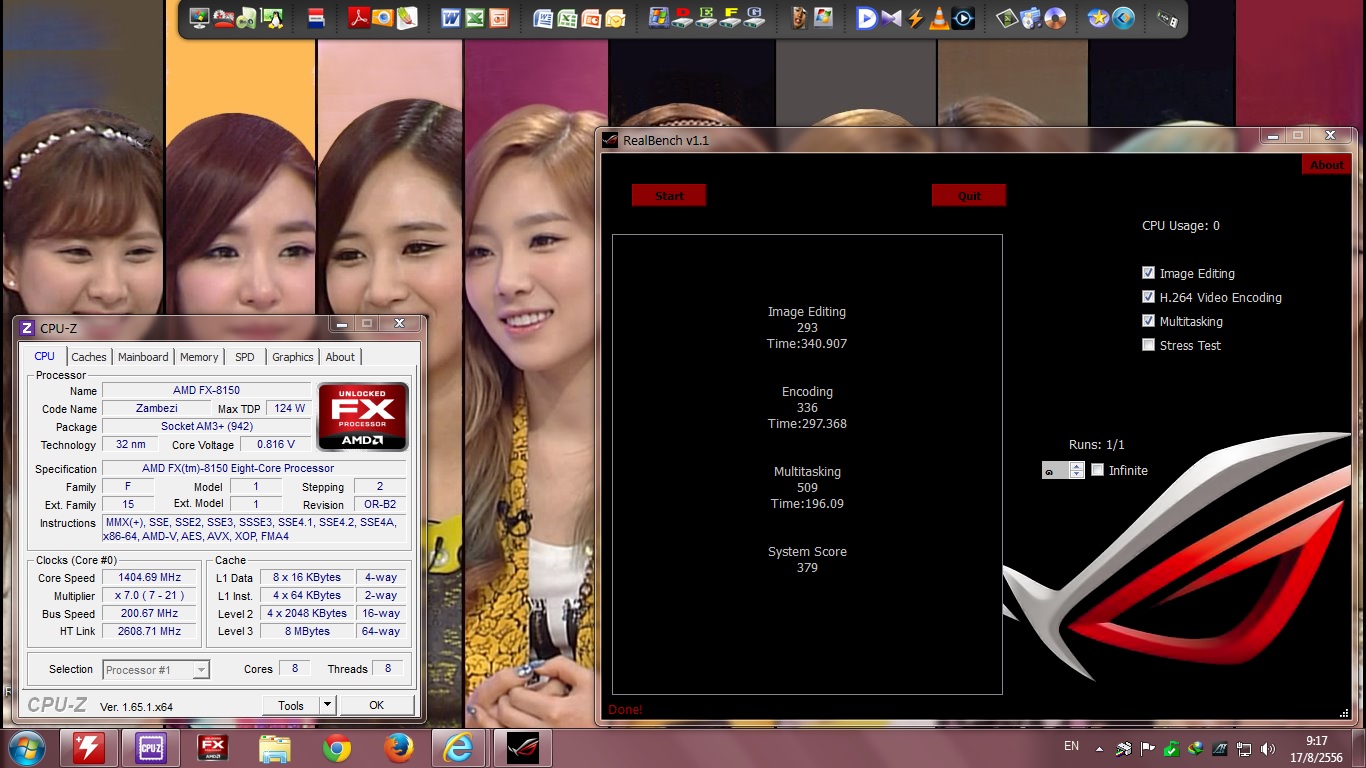Click the taskbar clock showing 9:17
This screenshot has width=1366, height=768.
click(1316, 748)
